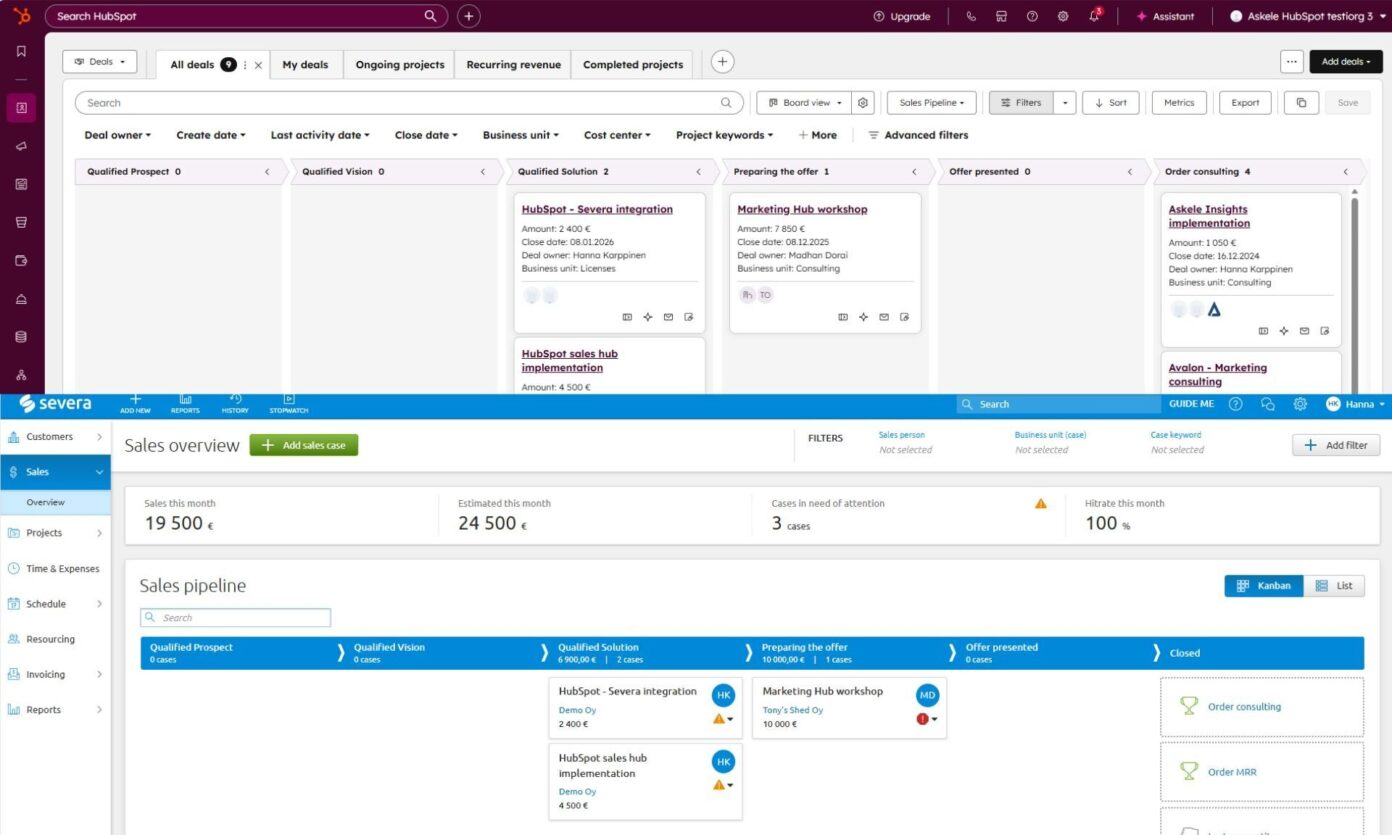Click the Add sales case button
This screenshot has width=1392, height=835.
304,445
